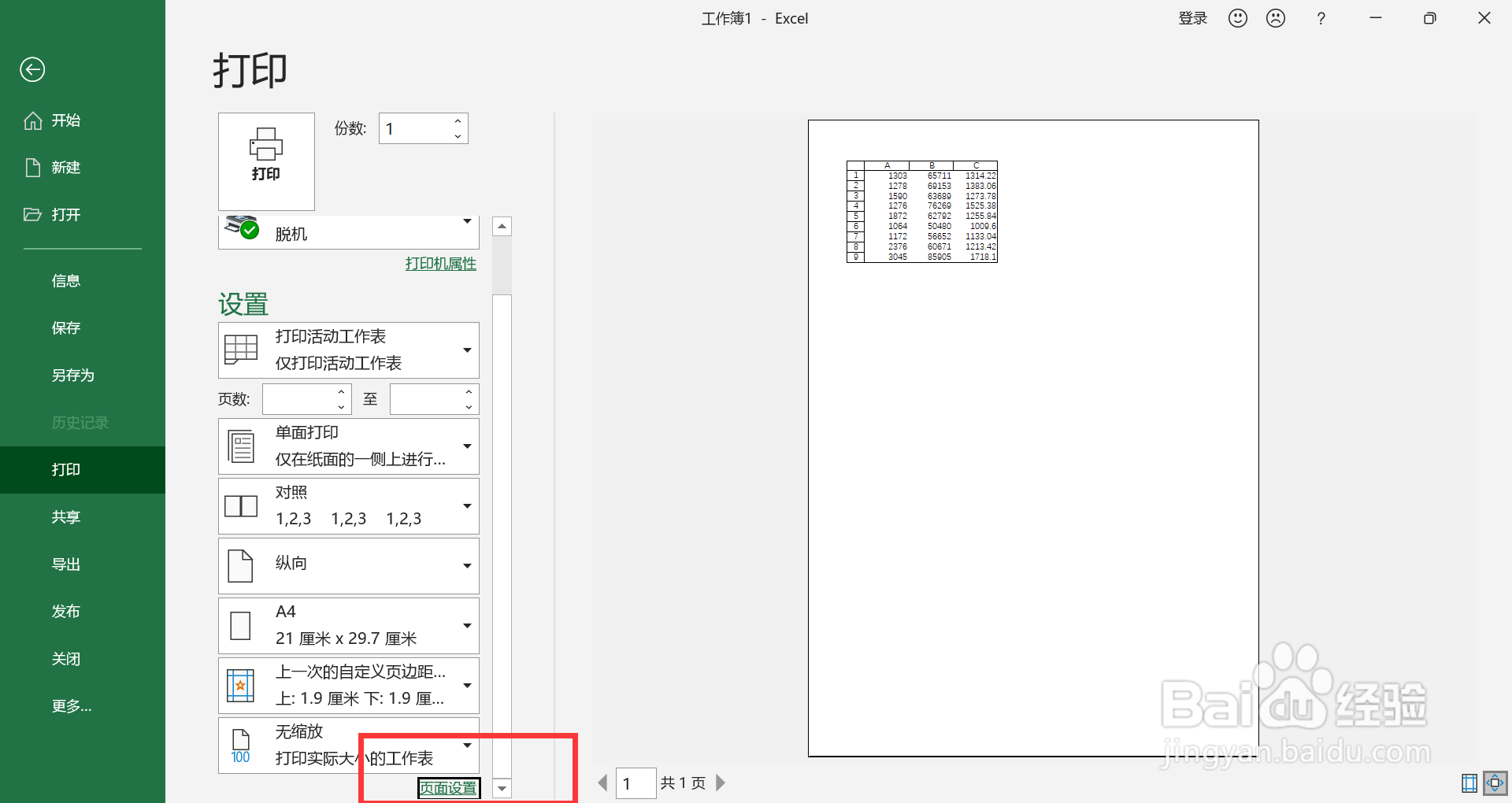Open the 打印活动工作表 dropdown
Image resolution: width=1512 pixels, height=803 pixels.
[349, 350]
